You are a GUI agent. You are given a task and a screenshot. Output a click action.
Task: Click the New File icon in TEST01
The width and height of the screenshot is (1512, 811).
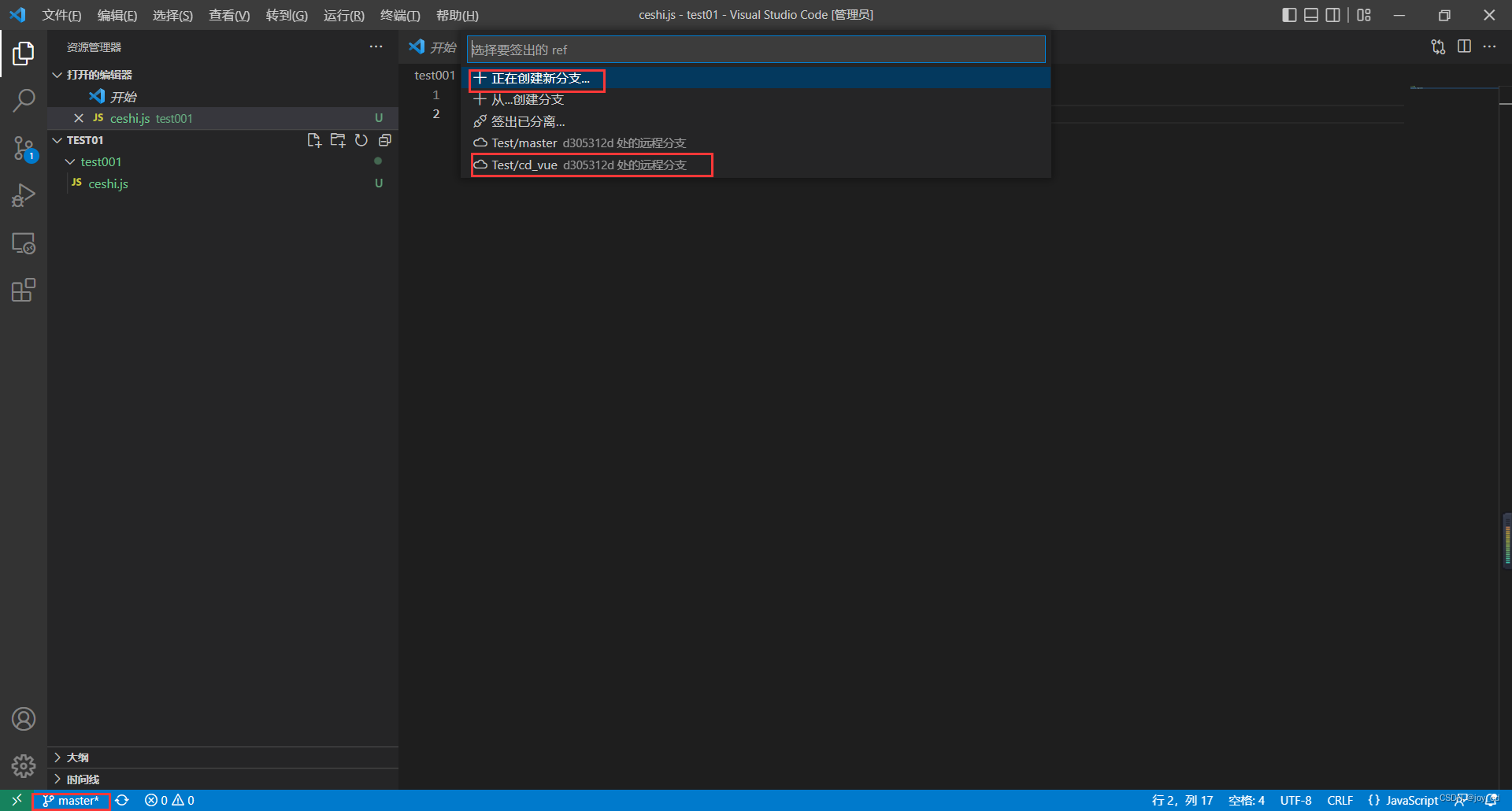(314, 140)
